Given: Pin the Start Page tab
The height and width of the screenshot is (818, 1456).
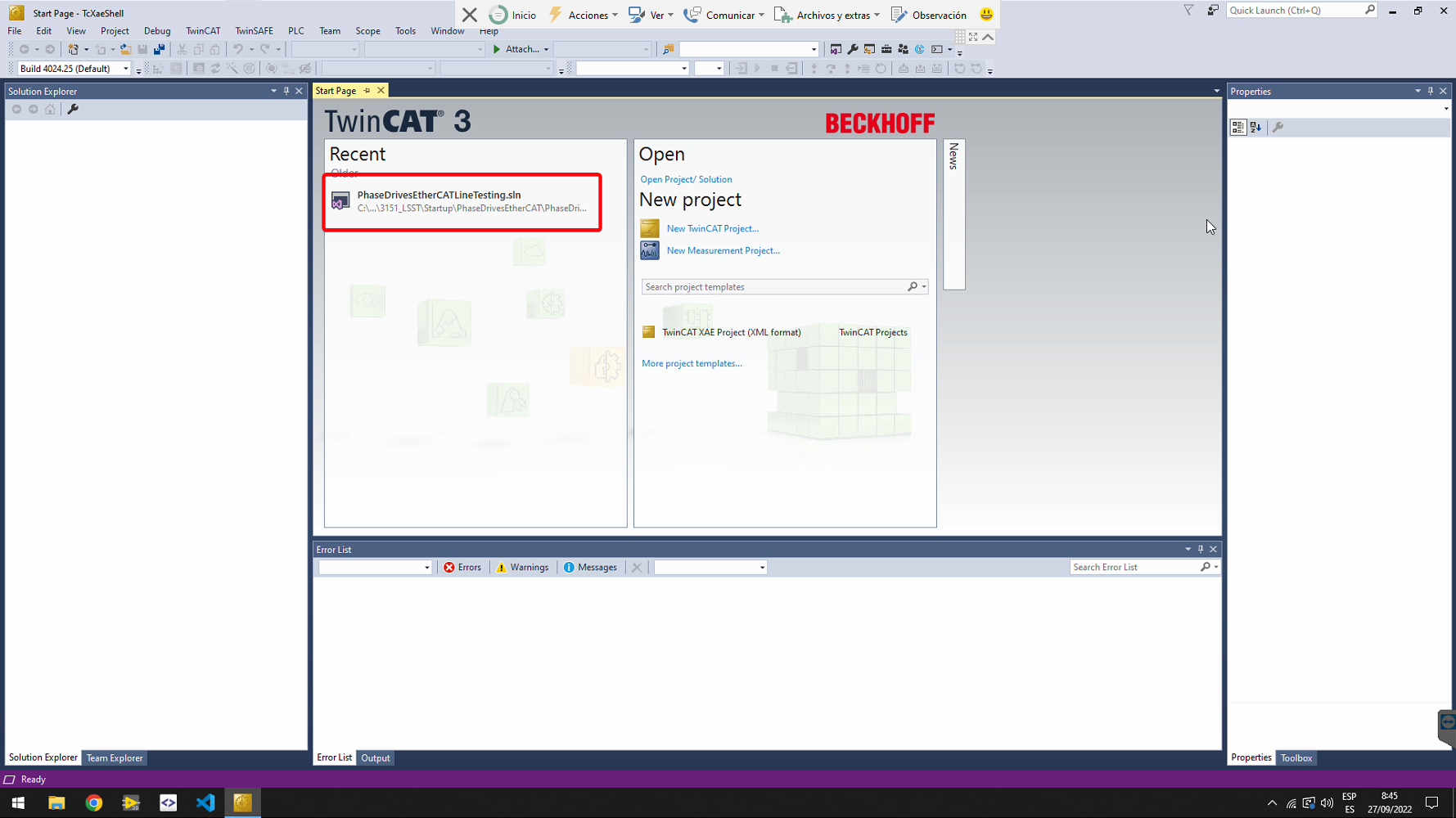Looking at the screenshot, I should coord(367,91).
